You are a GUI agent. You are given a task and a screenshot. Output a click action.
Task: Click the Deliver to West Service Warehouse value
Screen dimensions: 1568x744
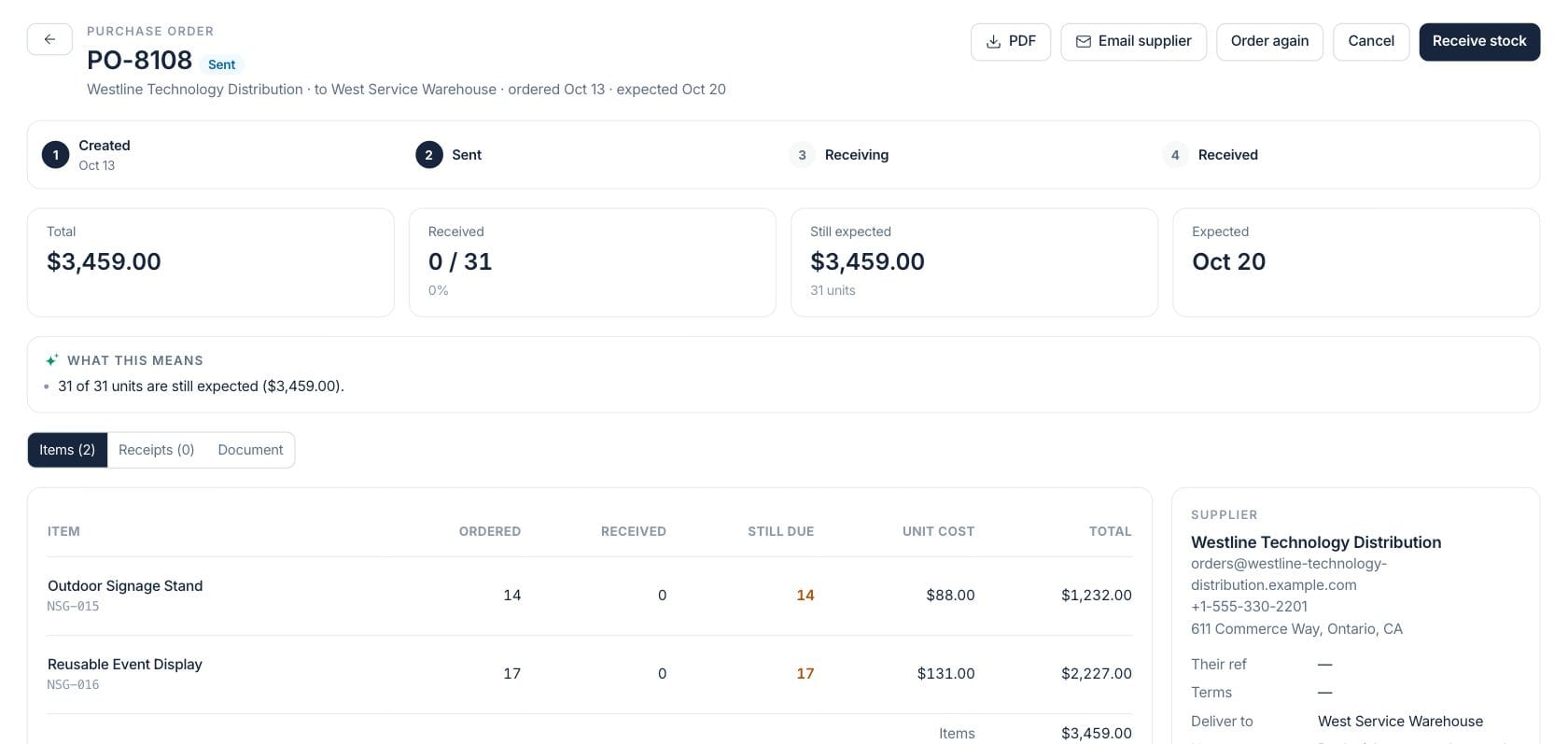click(1400, 722)
